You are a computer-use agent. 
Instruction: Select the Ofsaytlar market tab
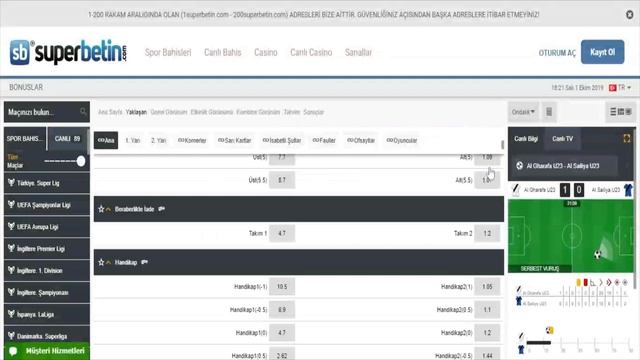pyautogui.click(x=361, y=140)
